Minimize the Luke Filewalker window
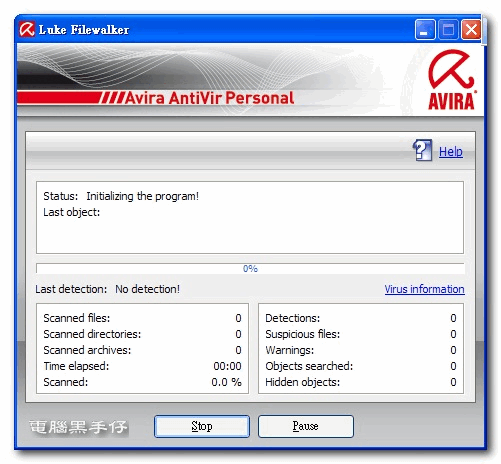This screenshot has height=464, width=501. click(x=425, y=30)
